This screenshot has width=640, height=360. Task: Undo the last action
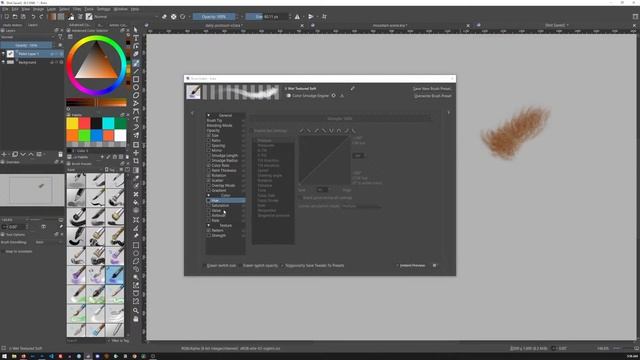[x=33, y=17]
